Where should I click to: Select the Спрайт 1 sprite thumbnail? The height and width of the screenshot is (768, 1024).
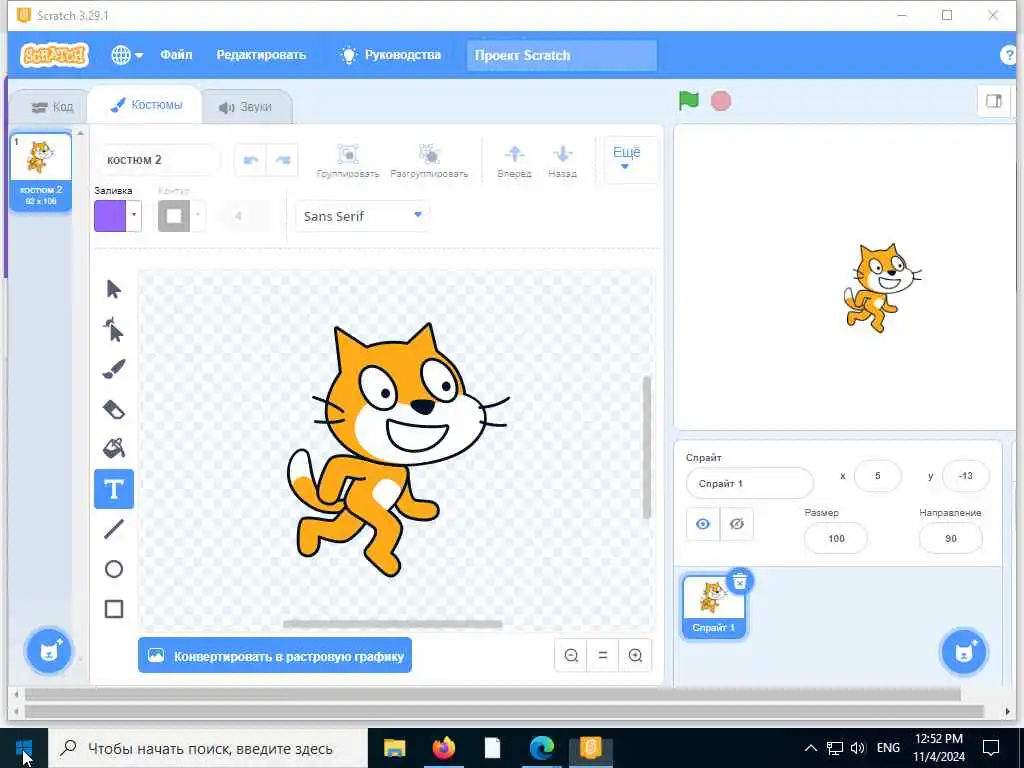click(713, 605)
